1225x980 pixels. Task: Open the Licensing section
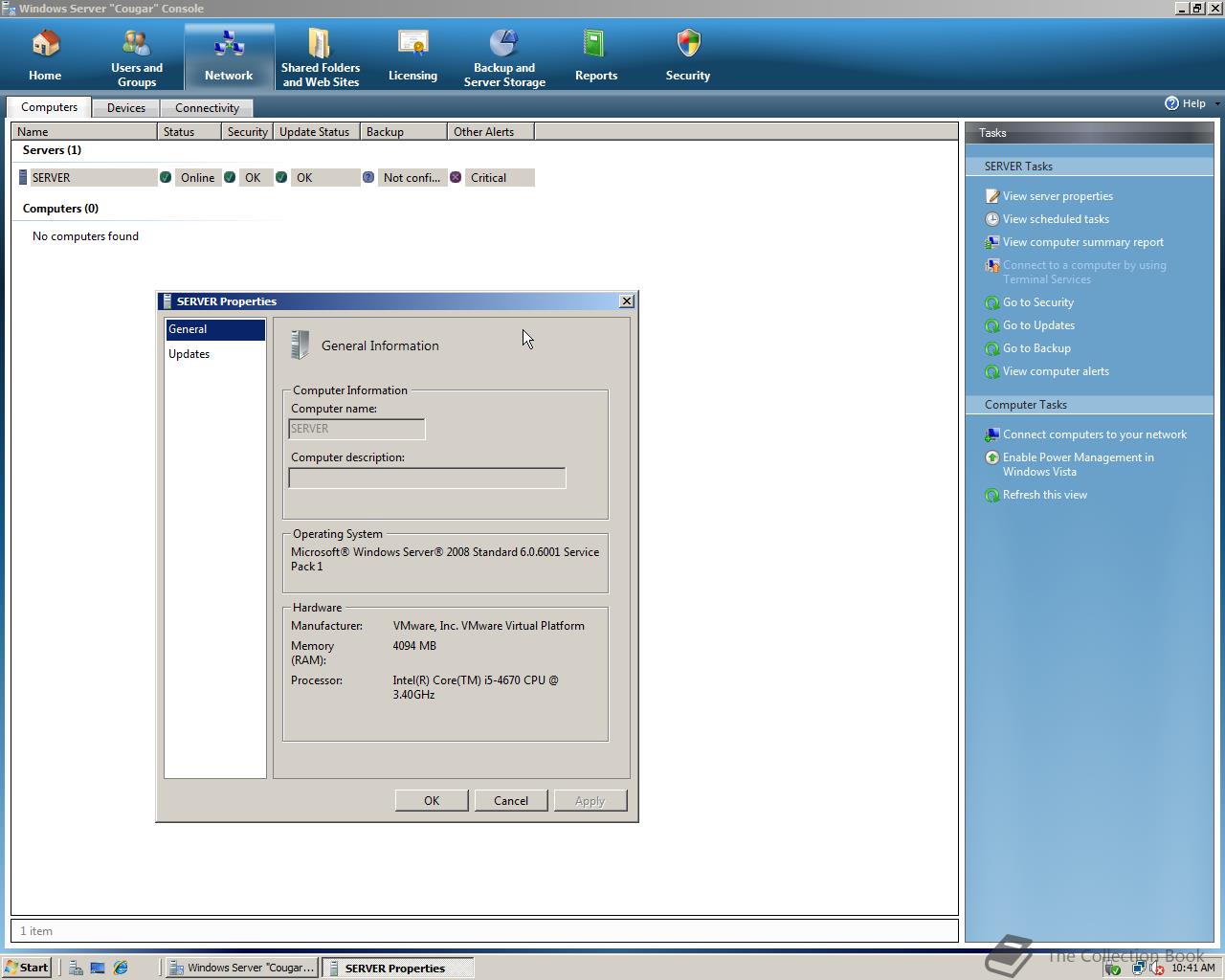click(x=412, y=56)
